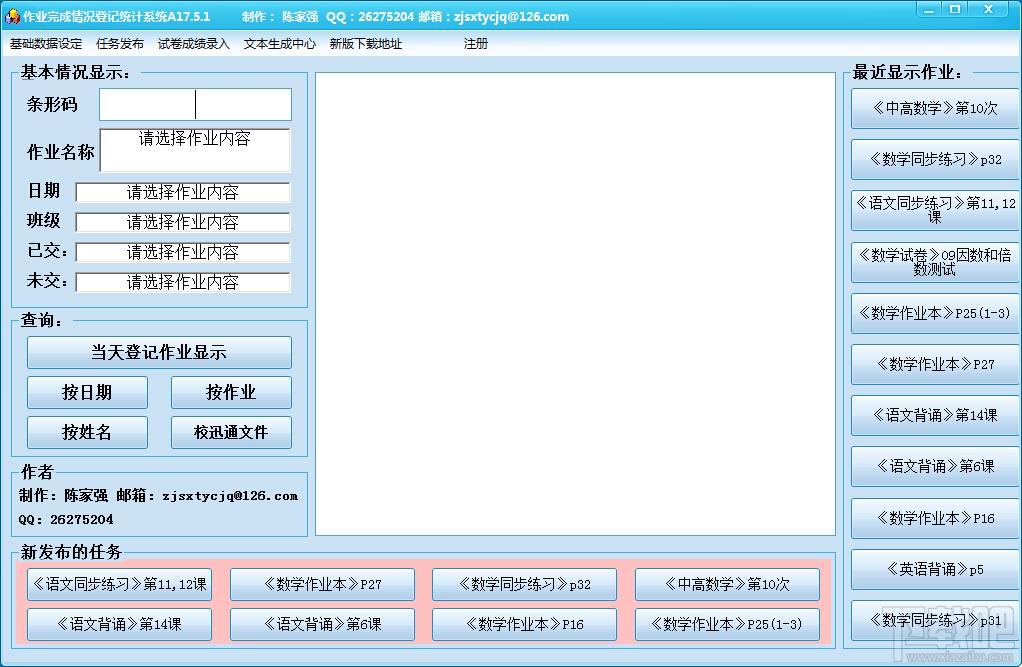Click the app icon in title bar

(12, 16)
